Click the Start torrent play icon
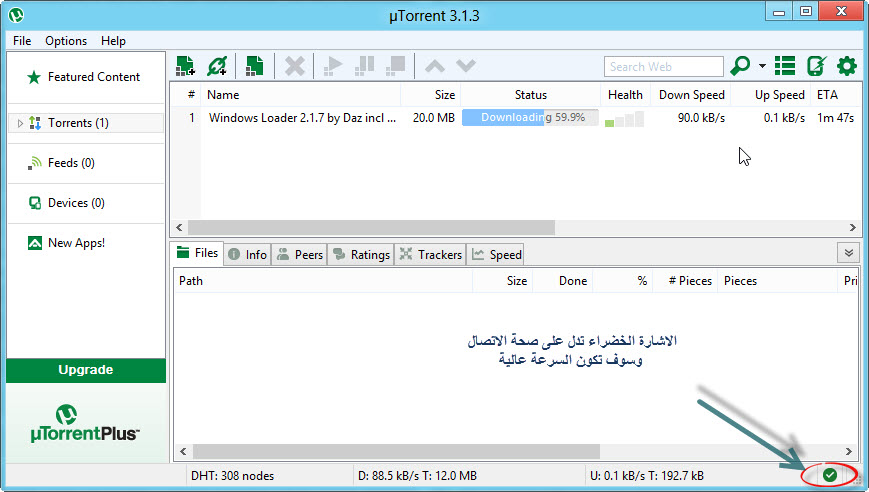This screenshot has width=869, height=492. tap(333, 66)
